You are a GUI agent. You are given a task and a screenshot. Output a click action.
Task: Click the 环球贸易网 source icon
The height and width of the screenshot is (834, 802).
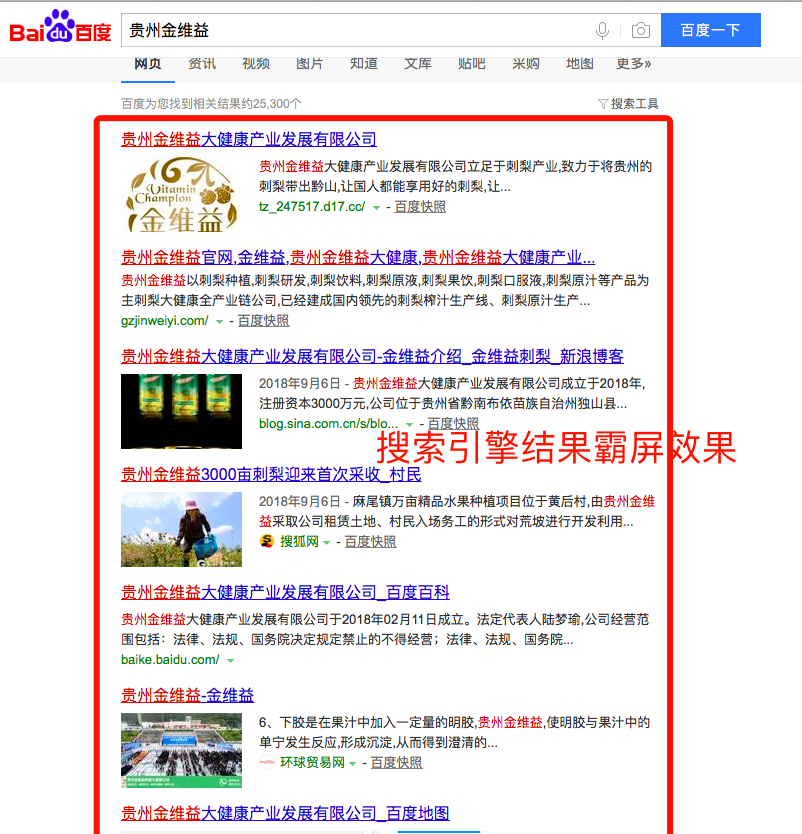(x=267, y=762)
